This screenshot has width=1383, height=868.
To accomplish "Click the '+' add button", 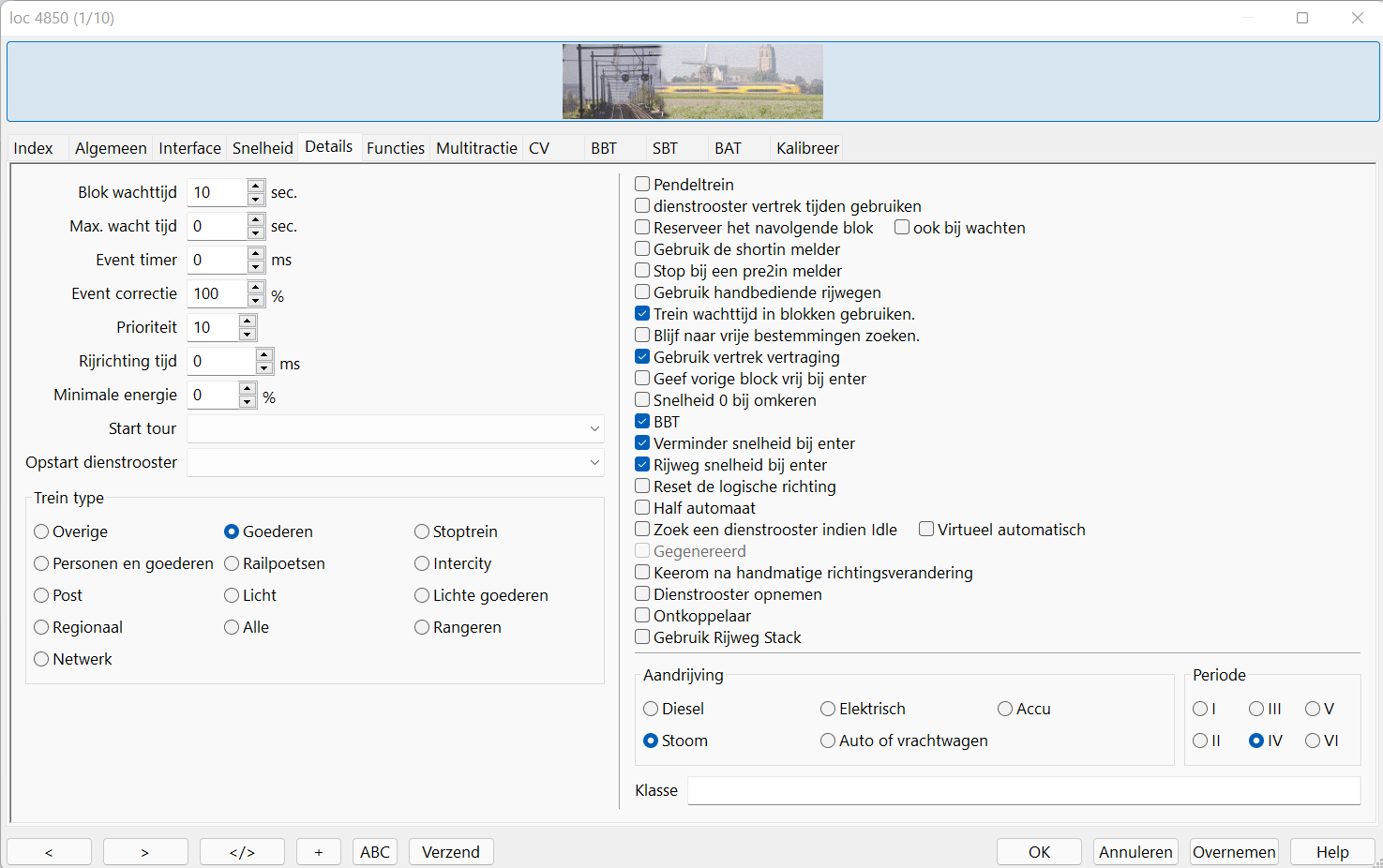I will 319,852.
